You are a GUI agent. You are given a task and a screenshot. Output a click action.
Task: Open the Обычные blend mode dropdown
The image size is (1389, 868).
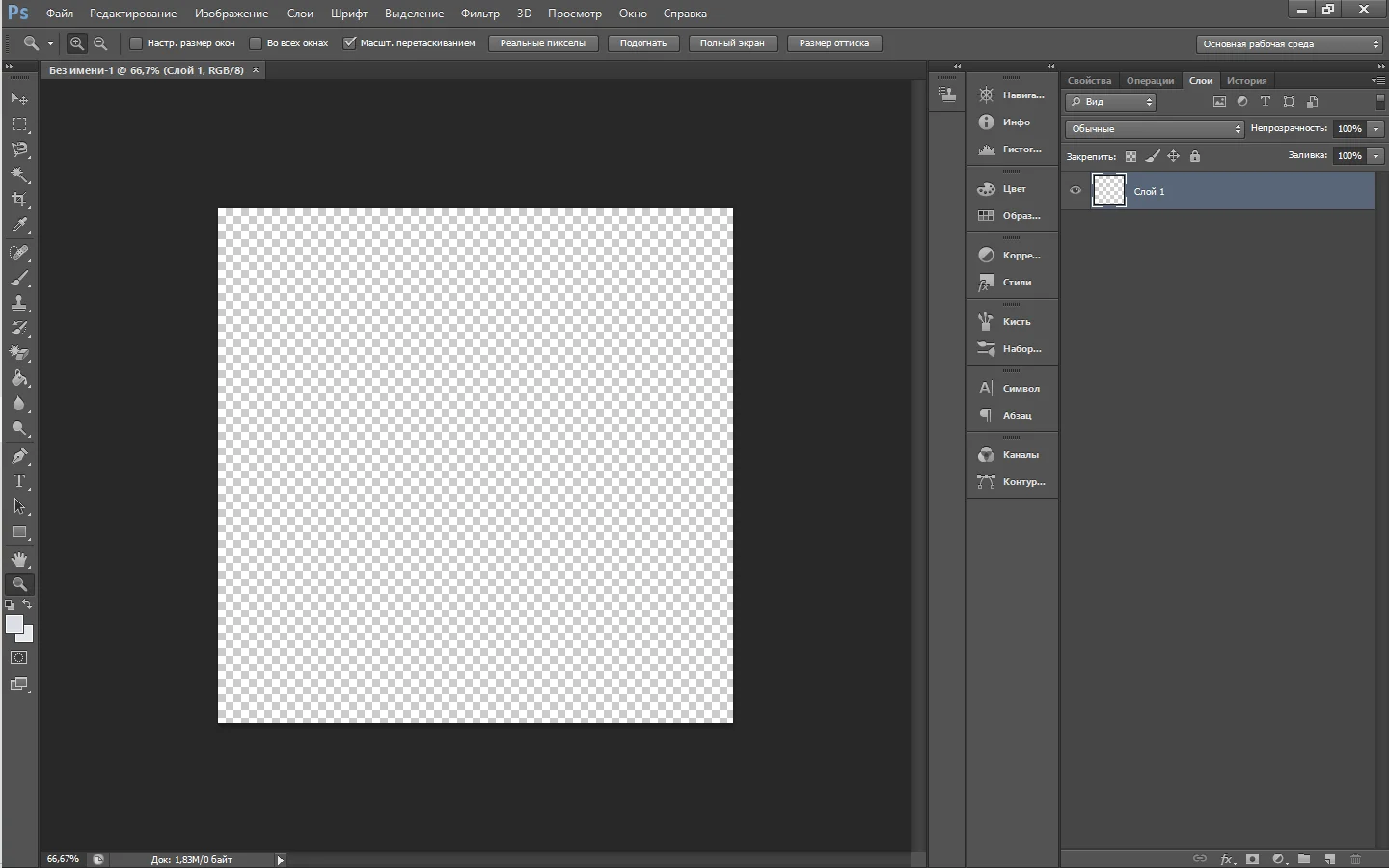(x=1155, y=129)
